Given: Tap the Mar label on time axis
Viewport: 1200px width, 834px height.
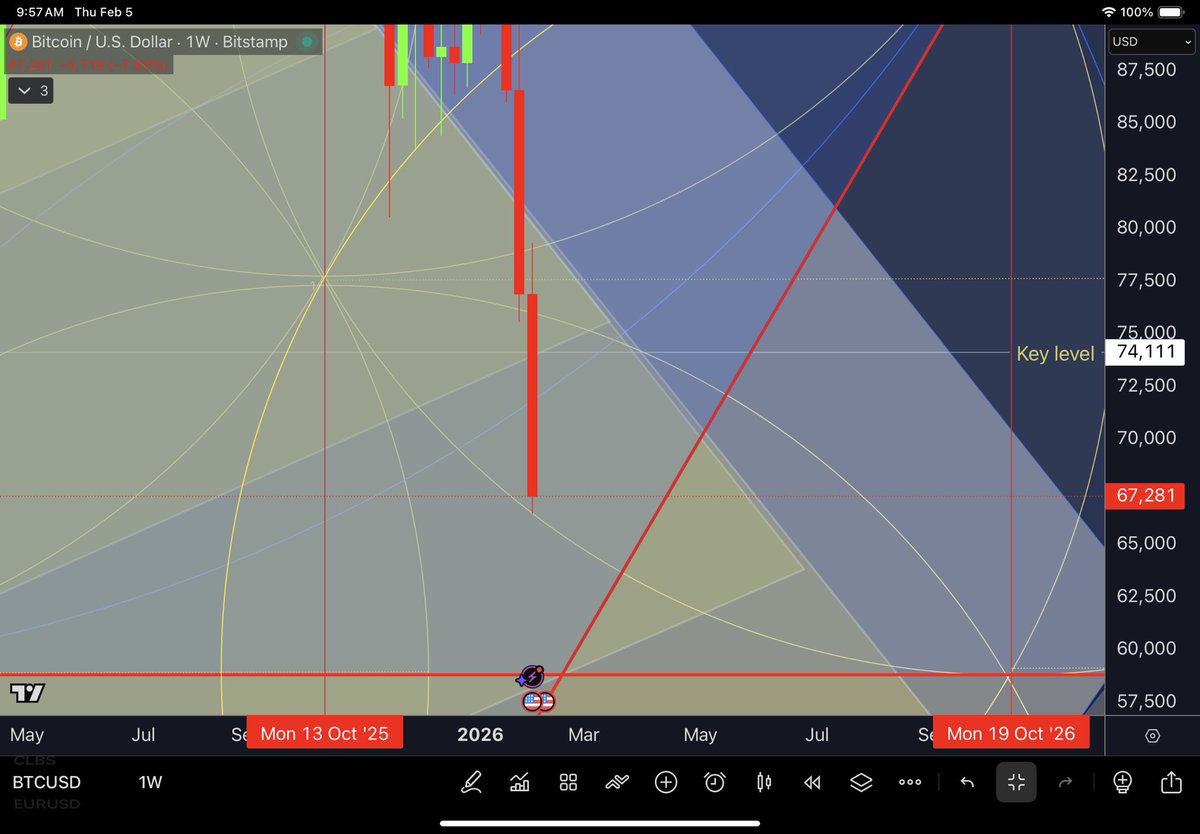Looking at the screenshot, I should coord(583,734).
